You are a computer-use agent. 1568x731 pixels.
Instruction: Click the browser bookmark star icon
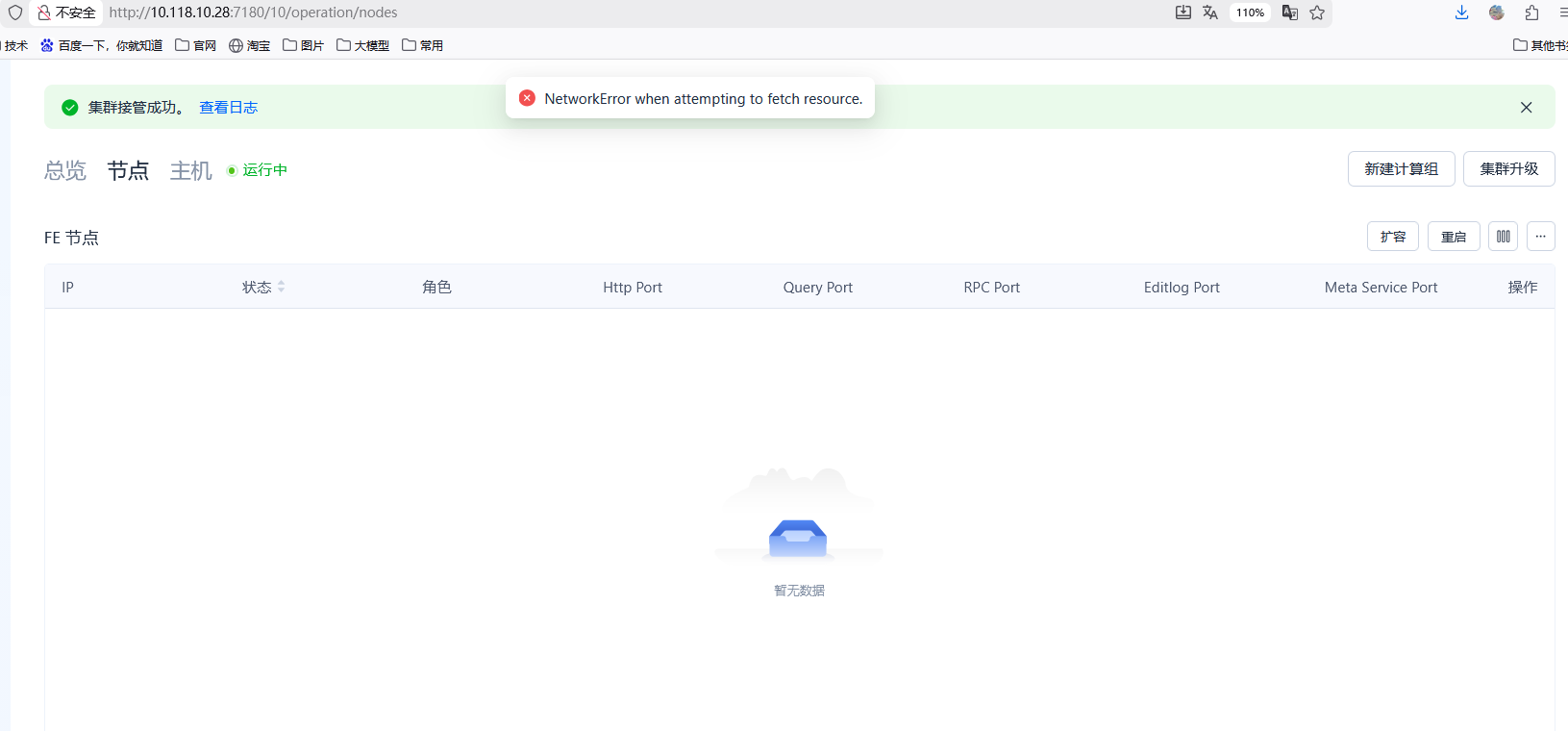(x=1317, y=13)
